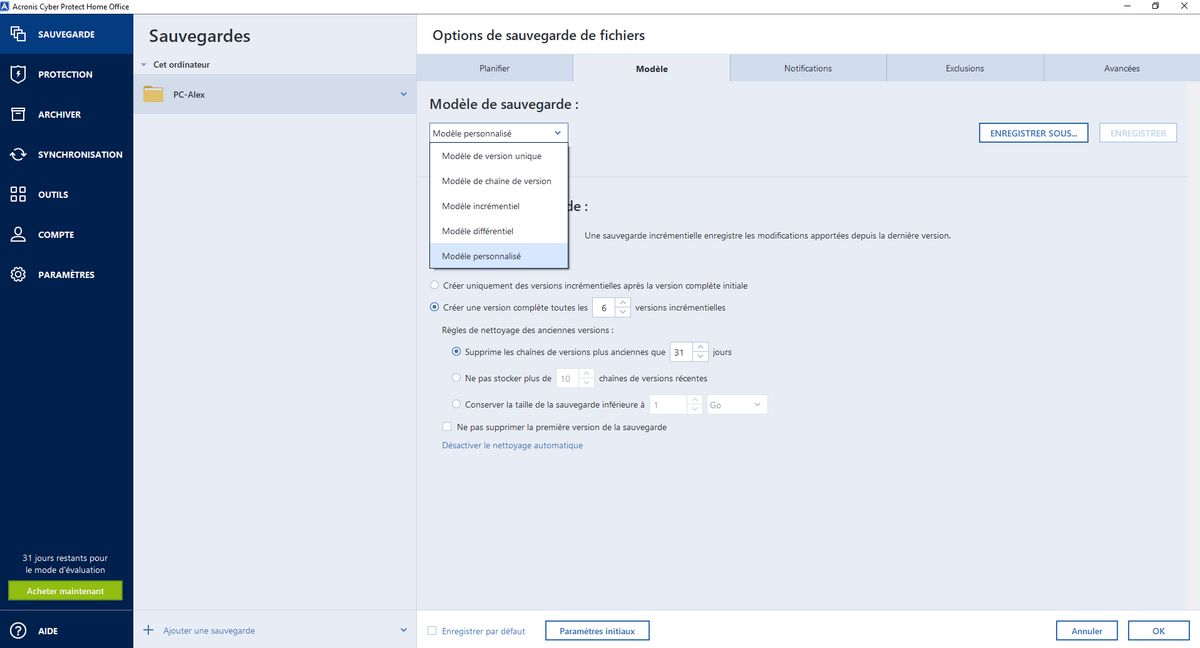Select the PC-Alex folder icon
The height and width of the screenshot is (648, 1200).
153,95
